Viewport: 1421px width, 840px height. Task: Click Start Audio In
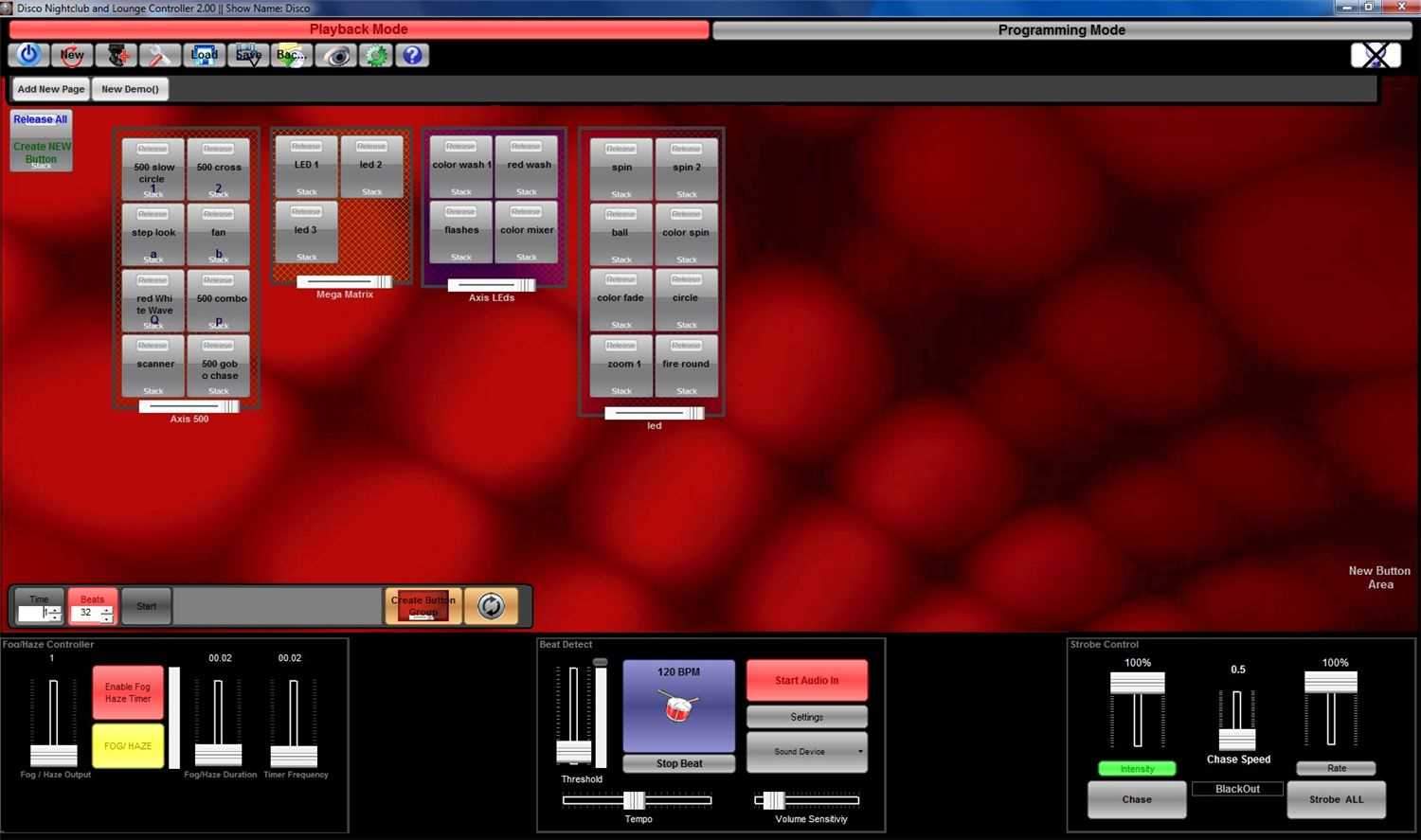coord(806,679)
